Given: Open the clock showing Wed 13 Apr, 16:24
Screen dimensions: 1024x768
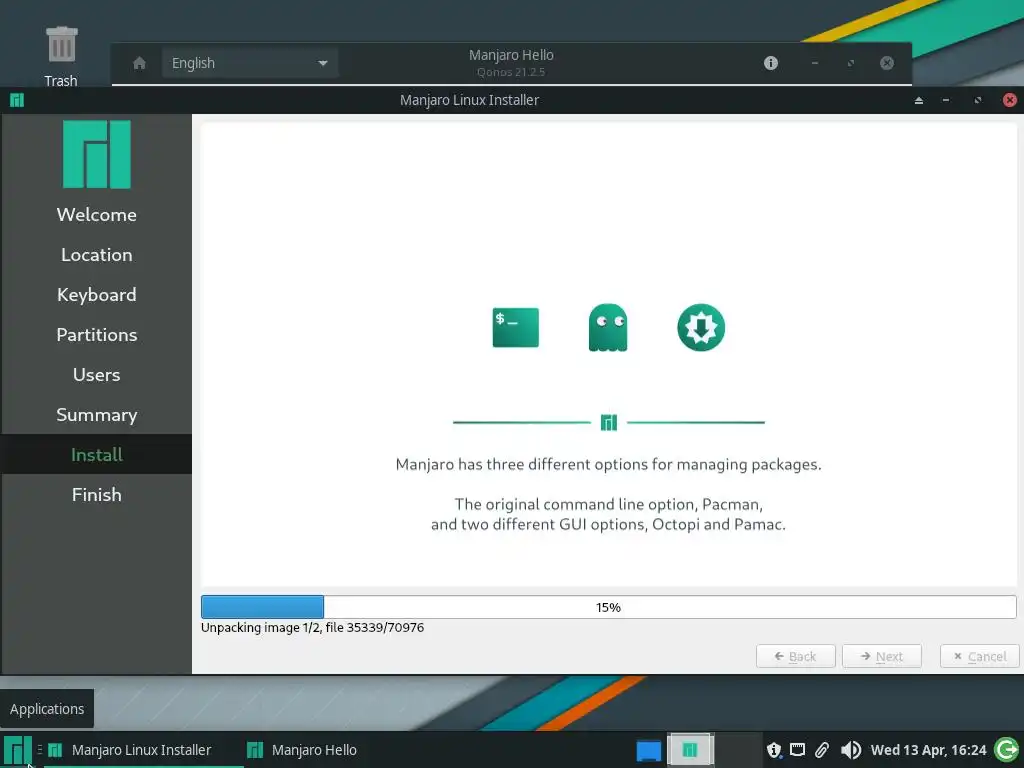Looking at the screenshot, I should click(928, 750).
